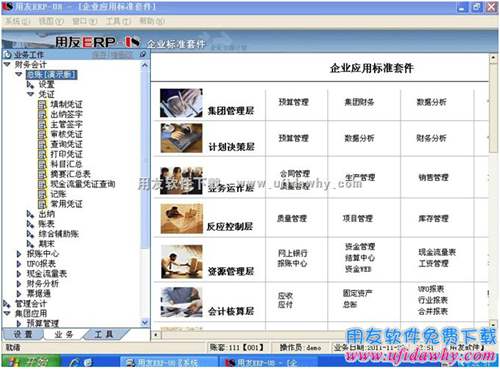Click 账套:111 status bar entry

(x=237, y=348)
